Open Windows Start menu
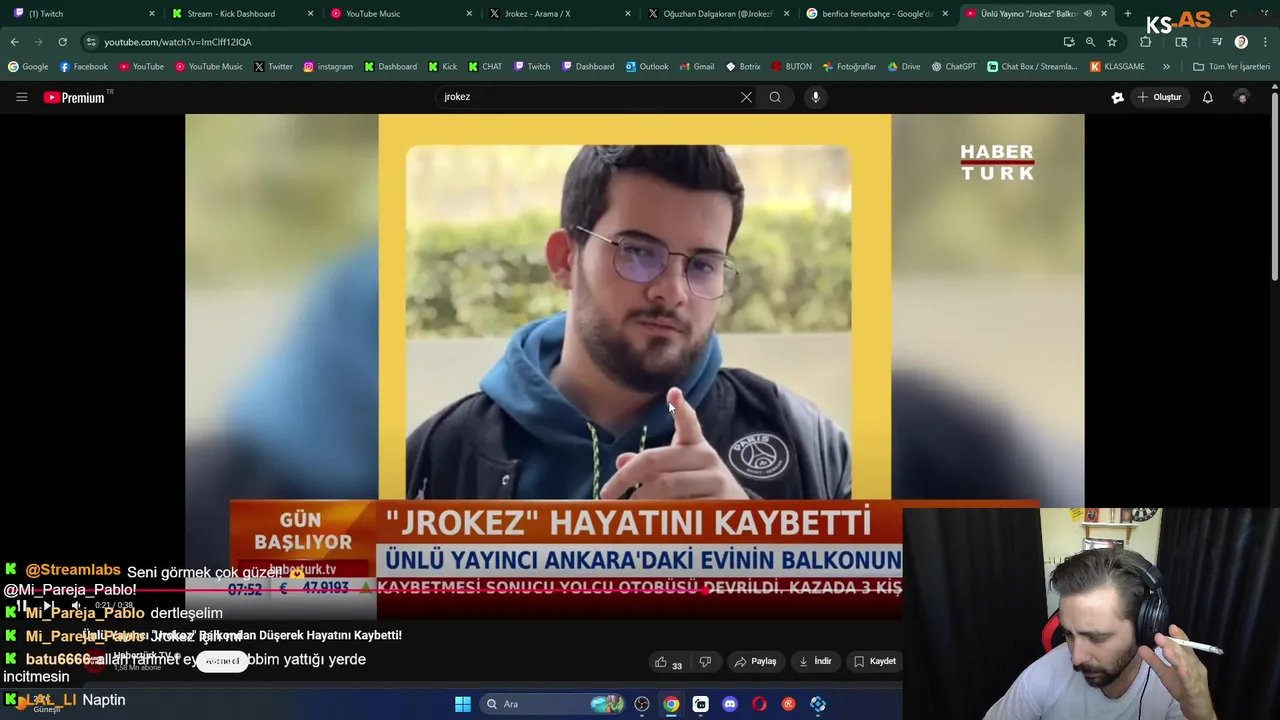Screen dimensions: 1280x720 (463, 704)
